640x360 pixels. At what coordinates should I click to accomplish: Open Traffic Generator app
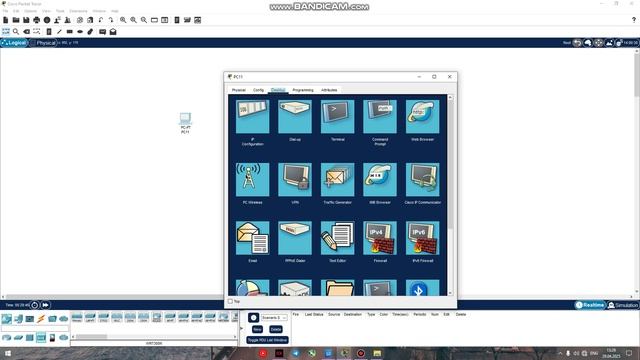point(338,180)
